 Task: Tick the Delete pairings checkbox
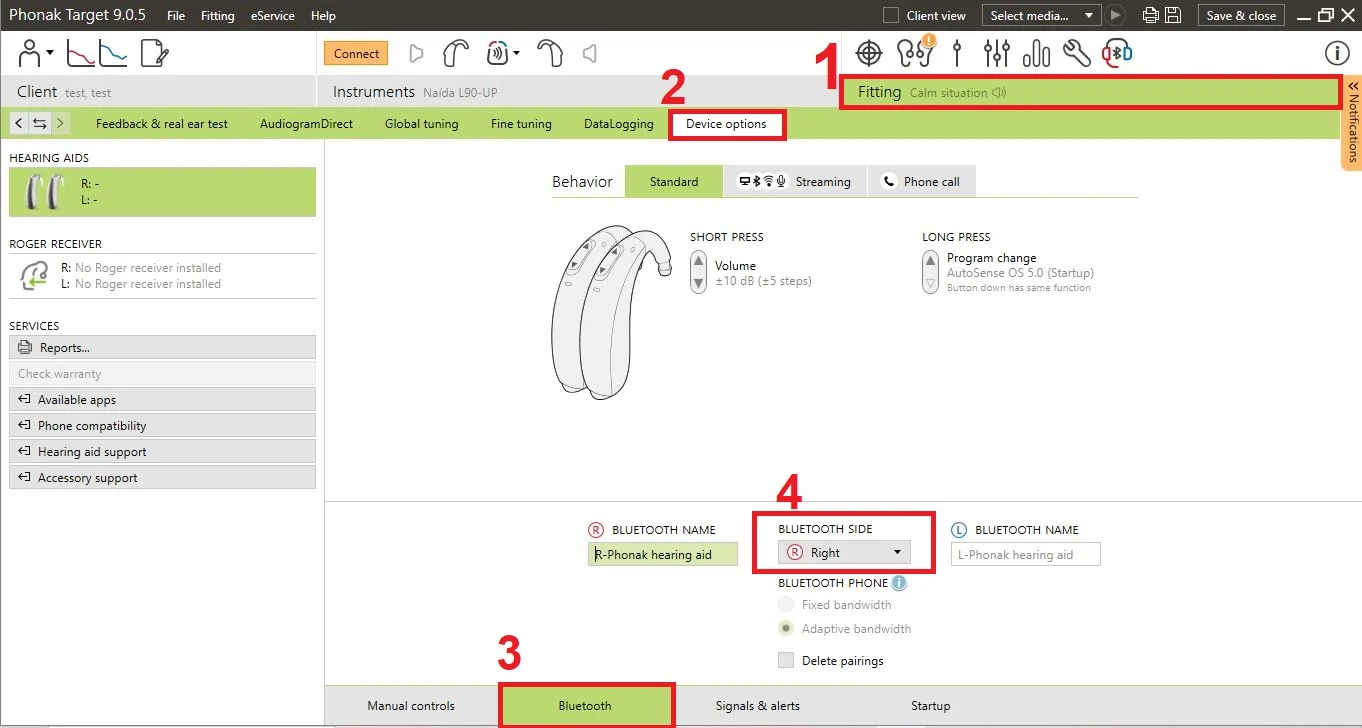coord(786,660)
